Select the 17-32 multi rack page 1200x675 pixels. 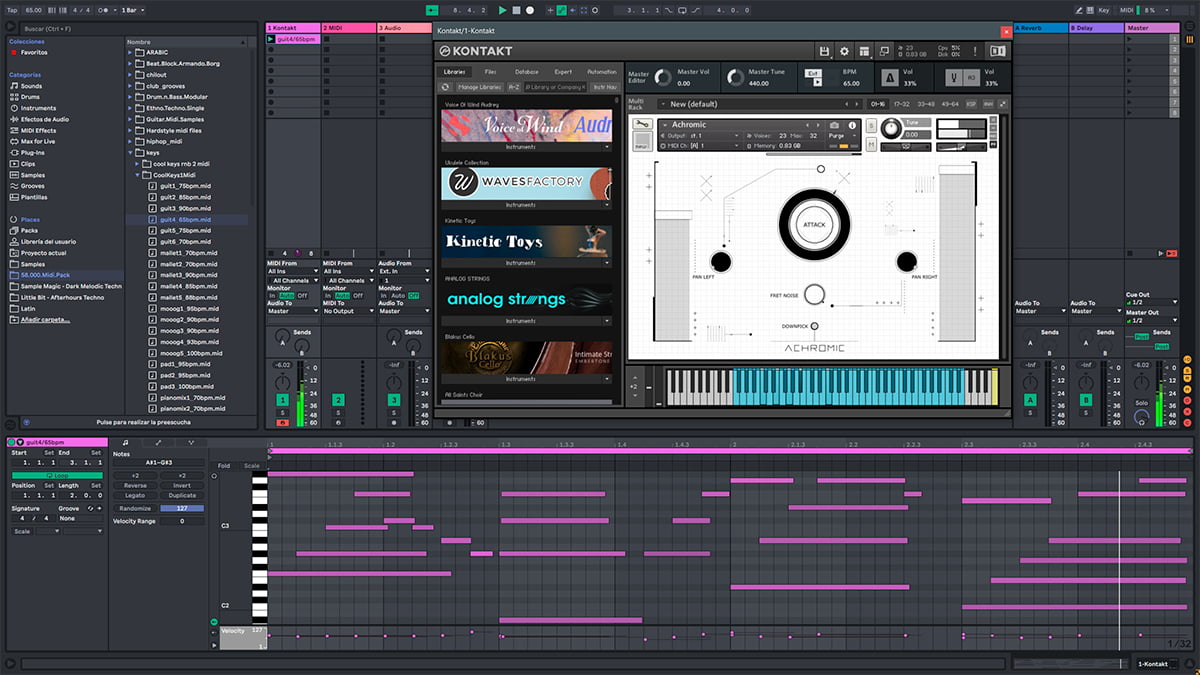(902, 104)
